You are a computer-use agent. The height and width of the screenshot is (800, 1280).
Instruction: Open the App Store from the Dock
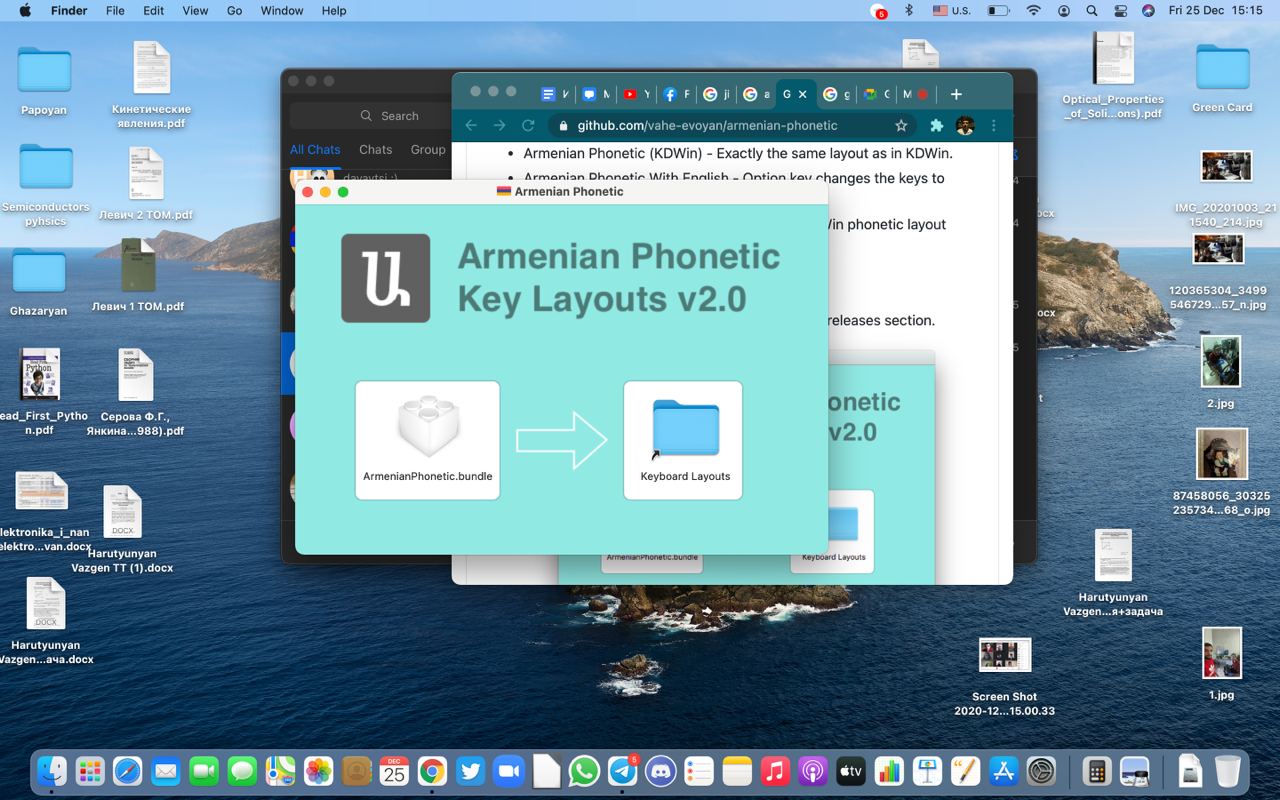coord(1003,771)
